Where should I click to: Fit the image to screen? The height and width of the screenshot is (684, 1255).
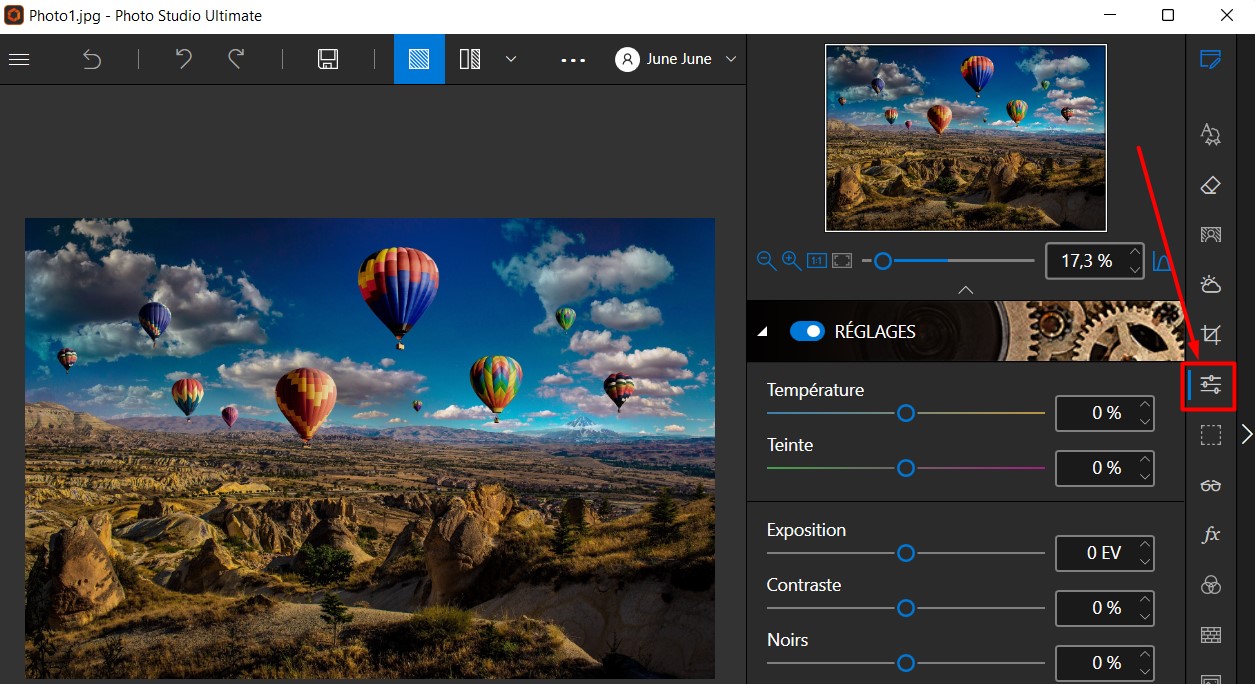(842, 261)
